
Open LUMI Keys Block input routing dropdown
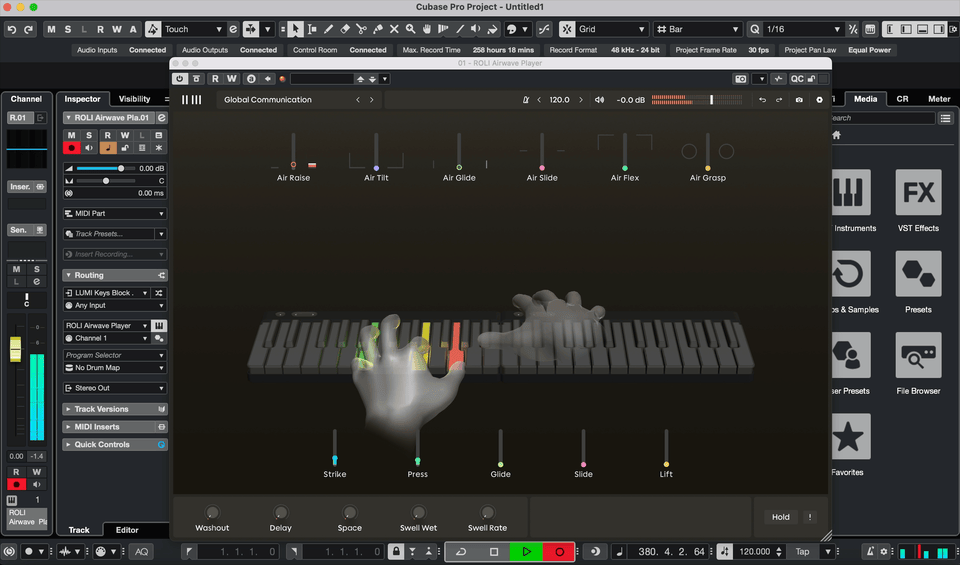pyautogui.click(x=107, y=293)
